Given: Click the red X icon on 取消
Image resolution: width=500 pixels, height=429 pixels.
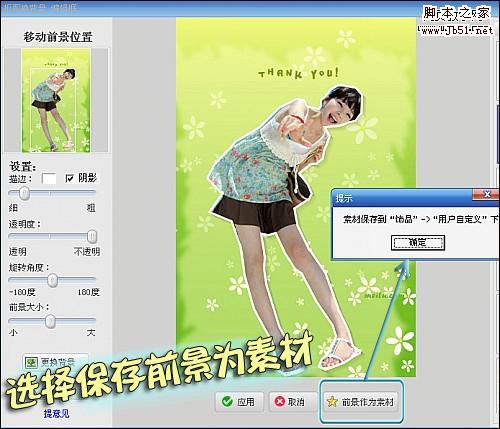Looking at the screenshot, I should [x=280, y=402].
